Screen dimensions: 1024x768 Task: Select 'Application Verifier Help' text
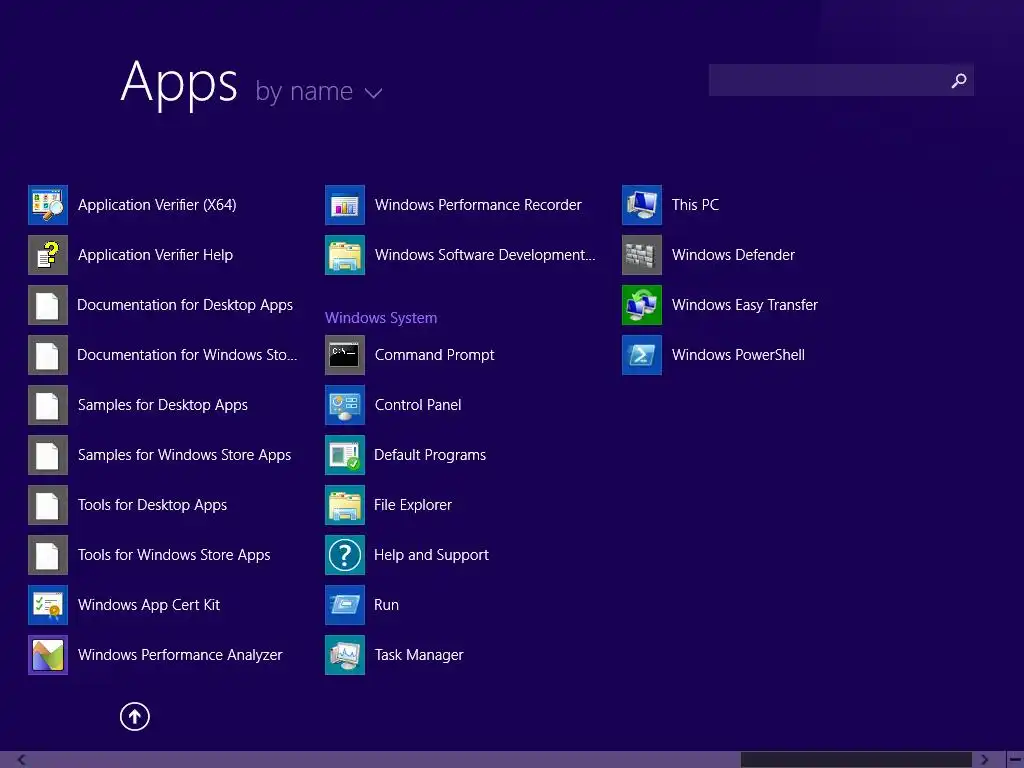point(155,255)
